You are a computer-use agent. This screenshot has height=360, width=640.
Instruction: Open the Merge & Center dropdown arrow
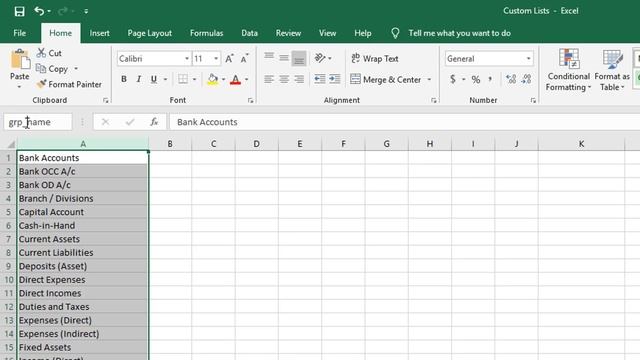coord(429,79)
